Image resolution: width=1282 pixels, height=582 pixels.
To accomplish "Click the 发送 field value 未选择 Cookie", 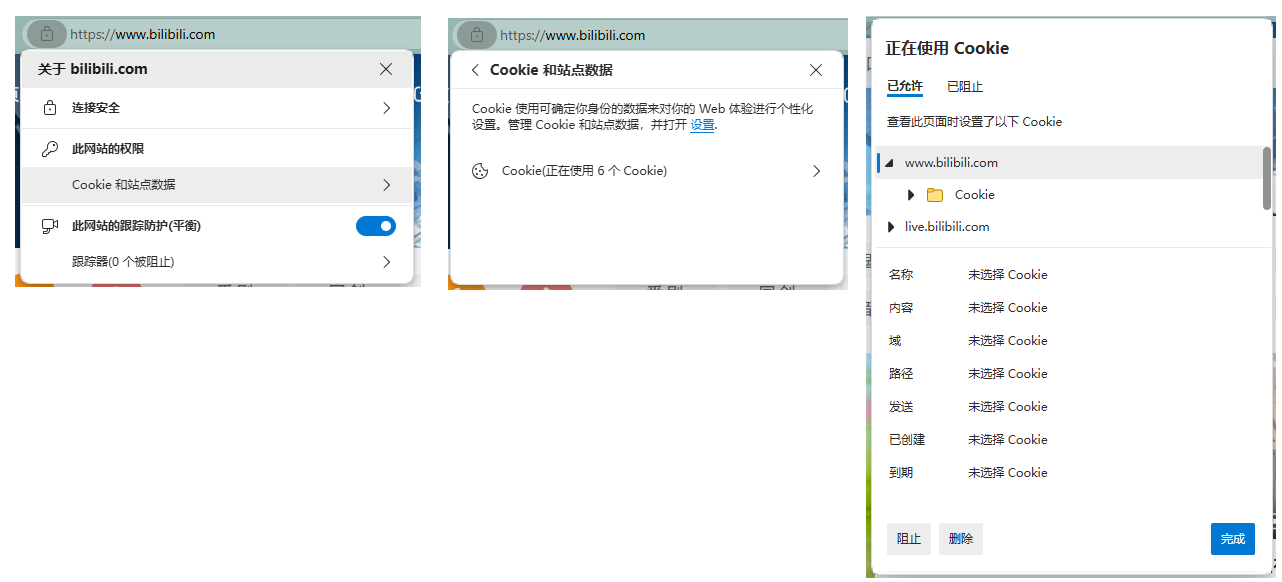I will 1008,407.
